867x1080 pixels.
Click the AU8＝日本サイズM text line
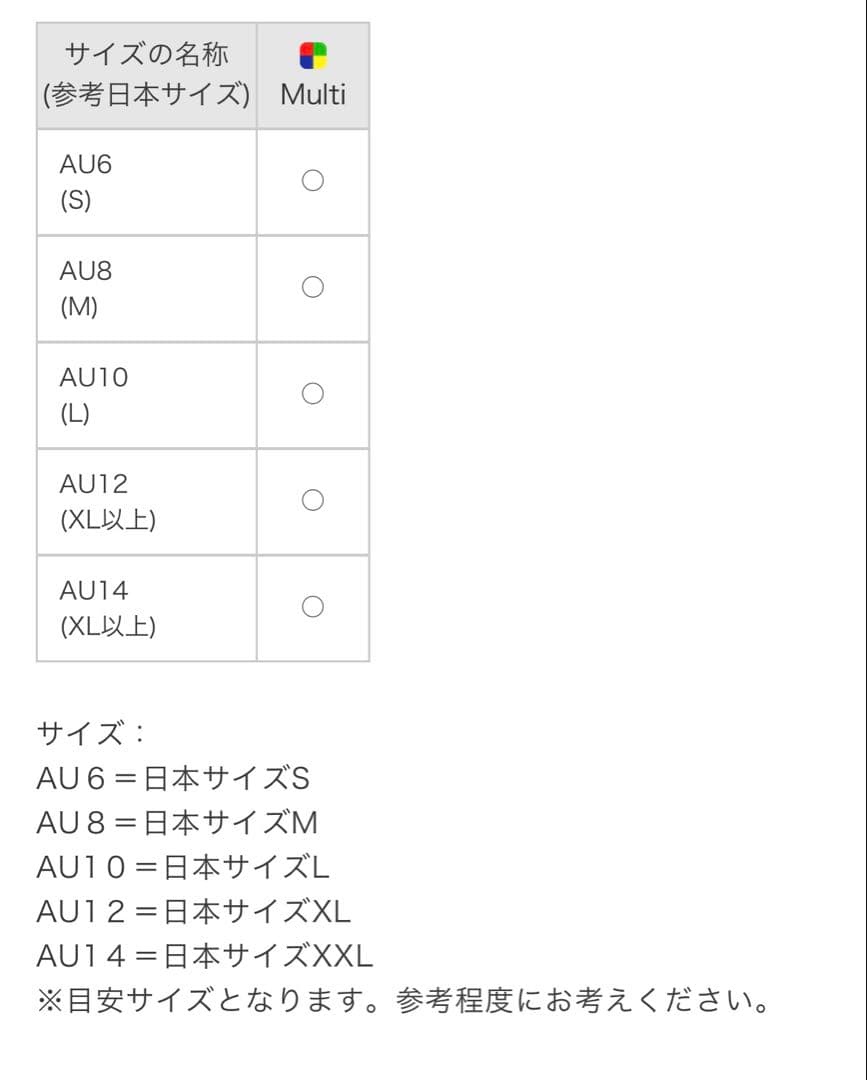coord(177,823)
